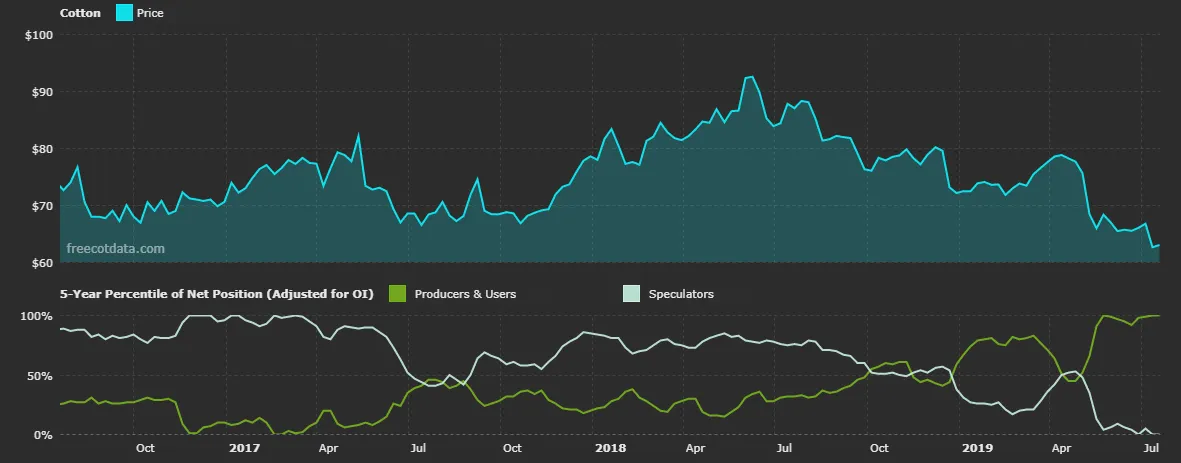The width and height of the screenshot is (1181, 463).
Task: Click the green Producers & Users swatch
Action: point(398,294)
